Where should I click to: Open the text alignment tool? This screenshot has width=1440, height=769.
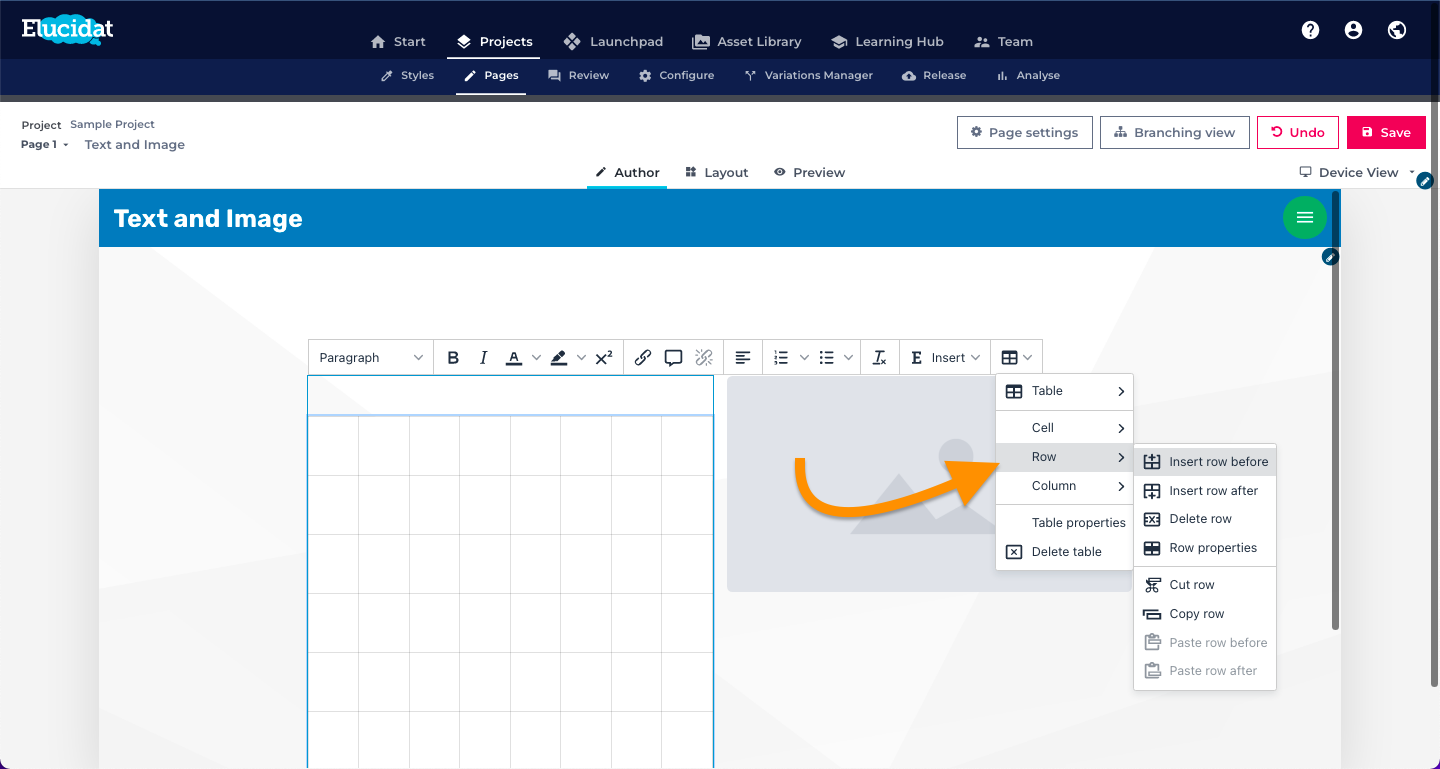pyautogui.click(x=743, y=358)
